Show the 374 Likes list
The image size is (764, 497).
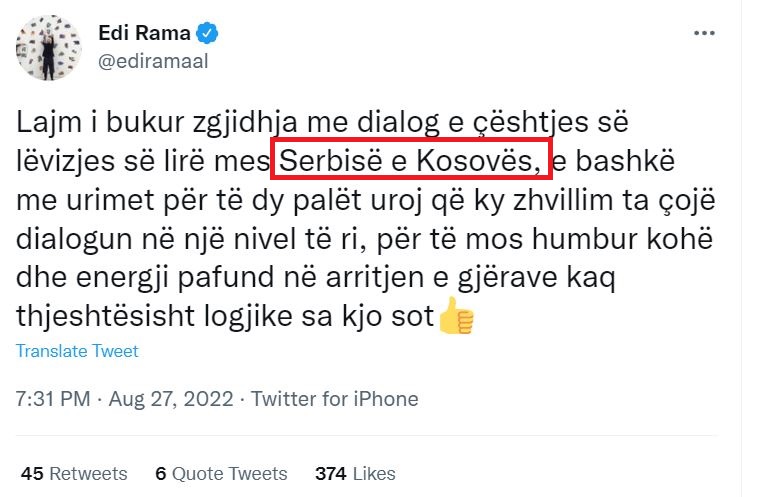(355, 473)
